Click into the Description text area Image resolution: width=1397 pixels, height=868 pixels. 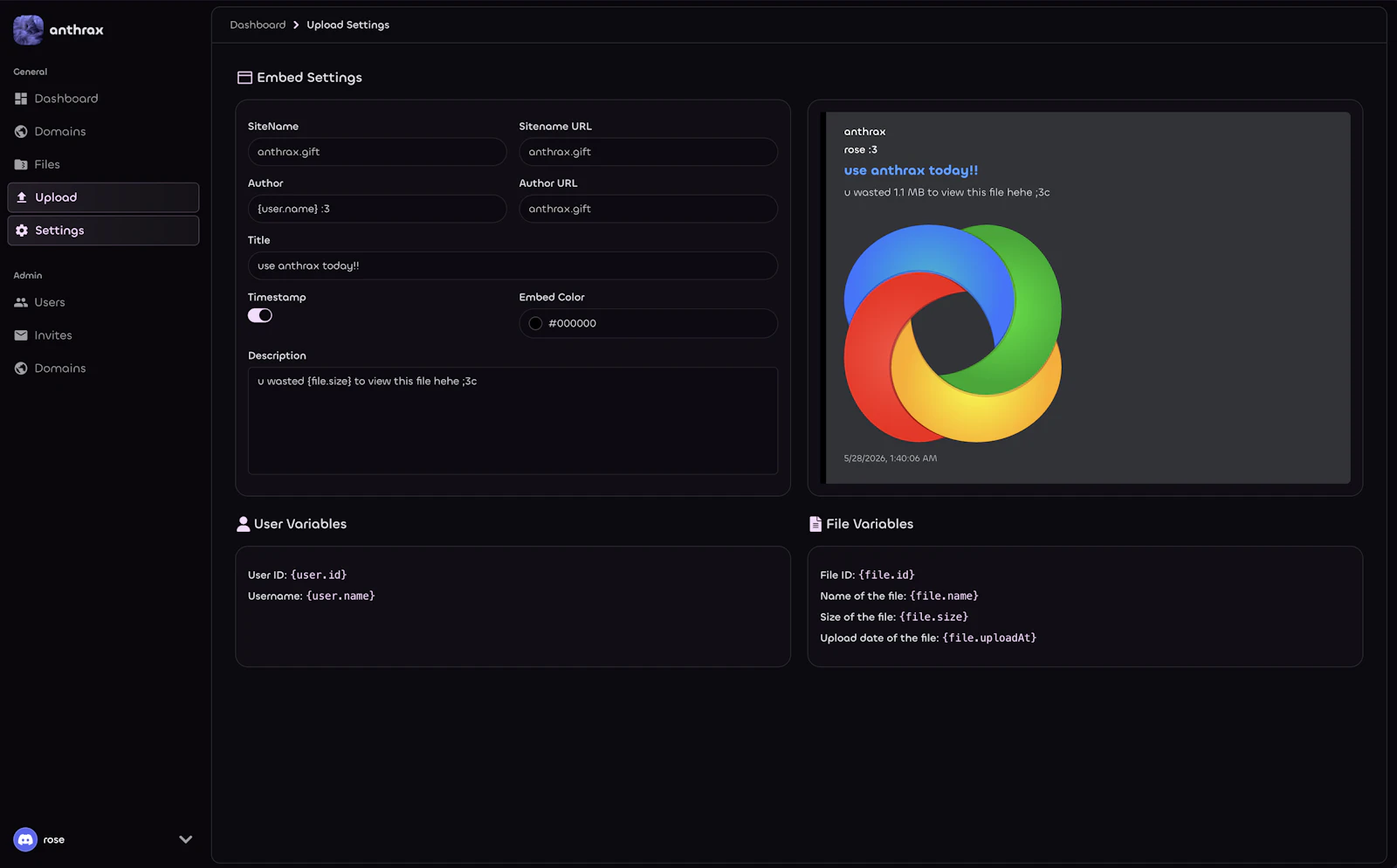coord(513,421)
